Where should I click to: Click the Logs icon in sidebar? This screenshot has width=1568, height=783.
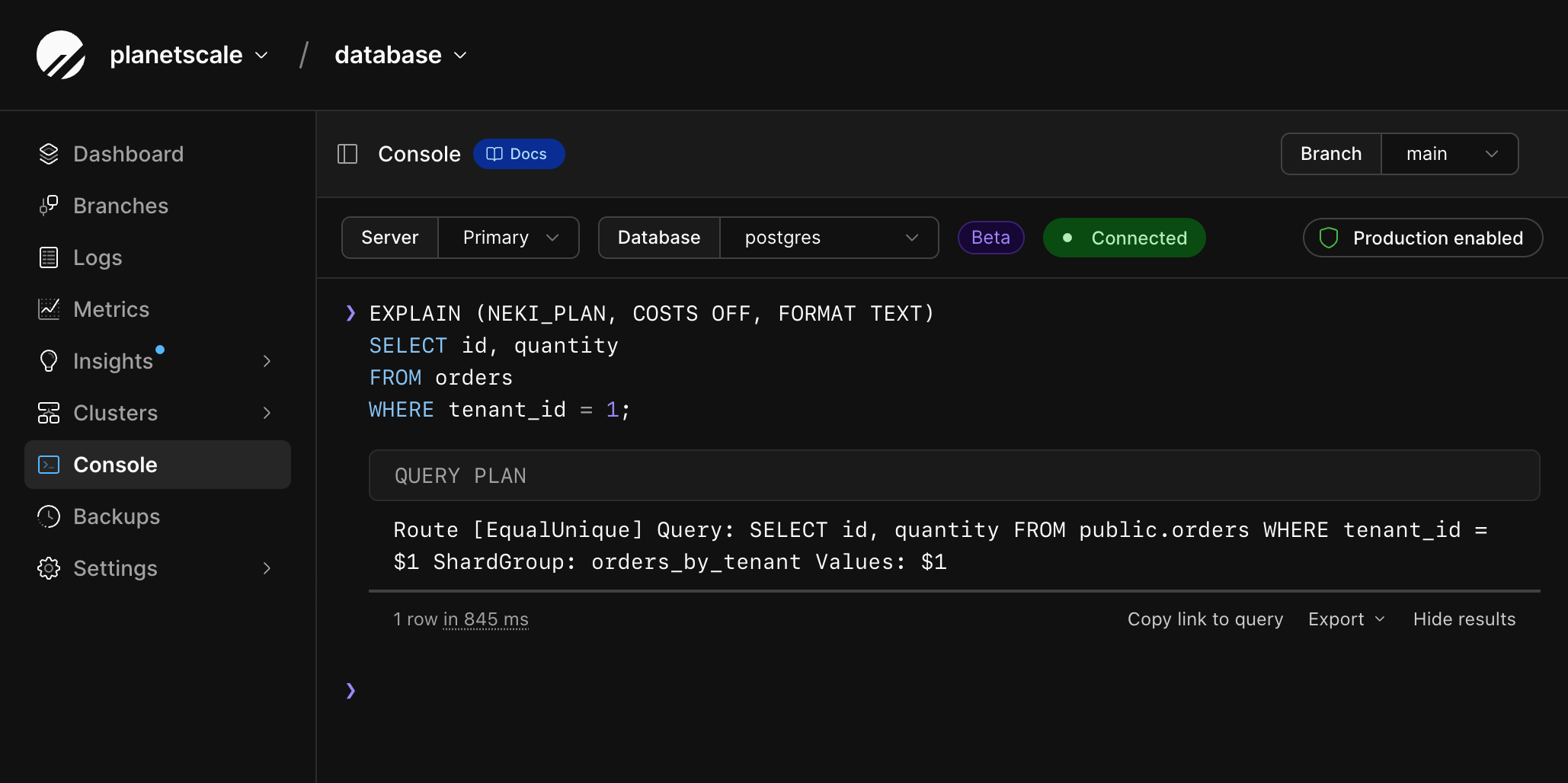click(x=49, y=257)
